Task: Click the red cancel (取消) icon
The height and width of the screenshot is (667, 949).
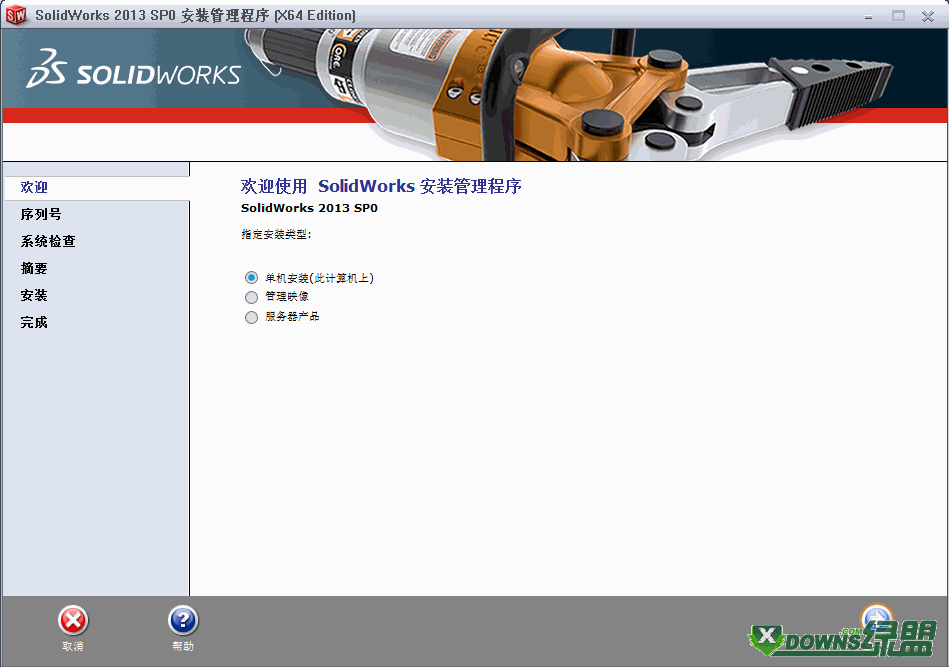Action: click(x=73, y=620)
